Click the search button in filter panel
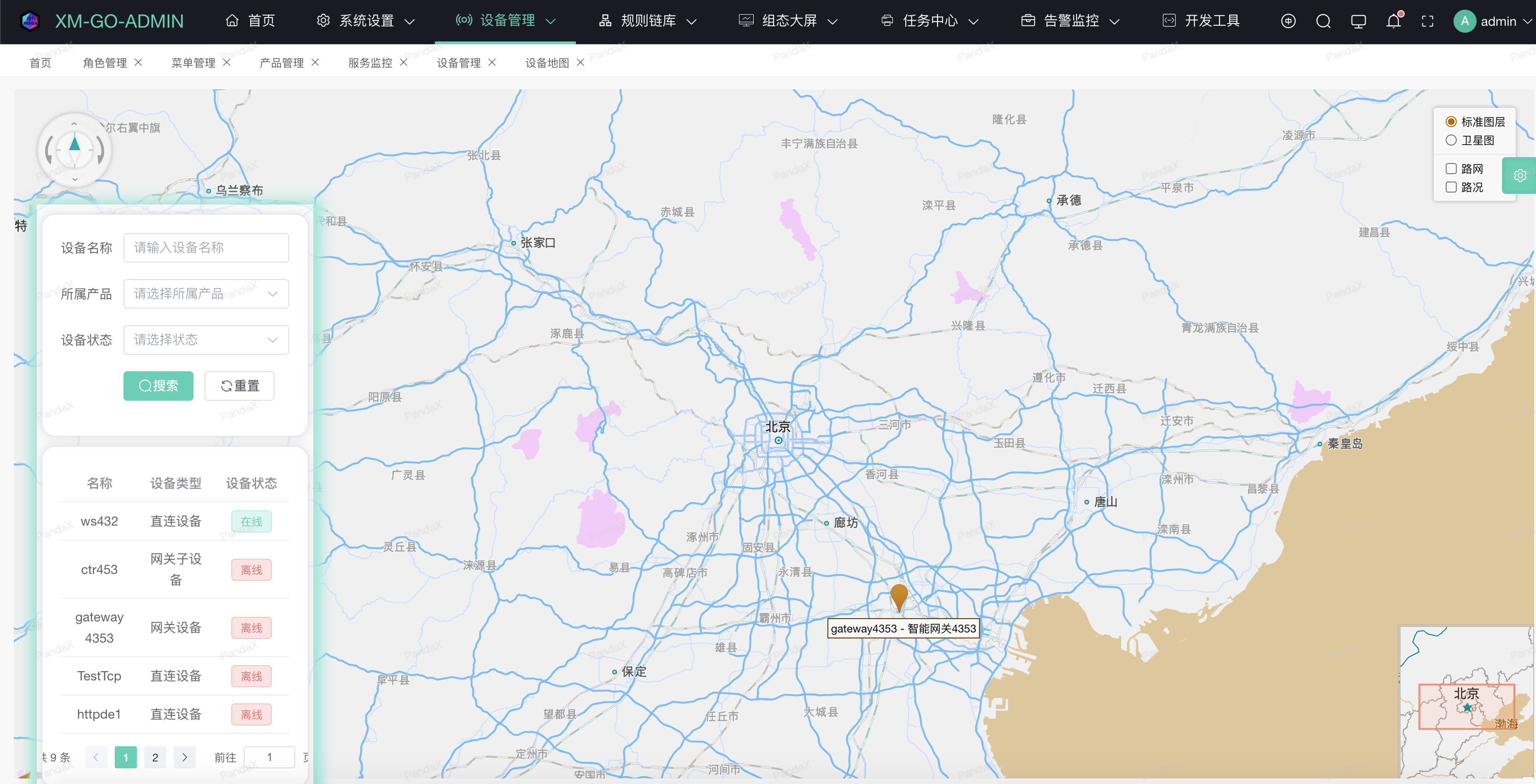The width and height of the screenshot is (1536, 784). pyautogui.click(x=159, y=385)
